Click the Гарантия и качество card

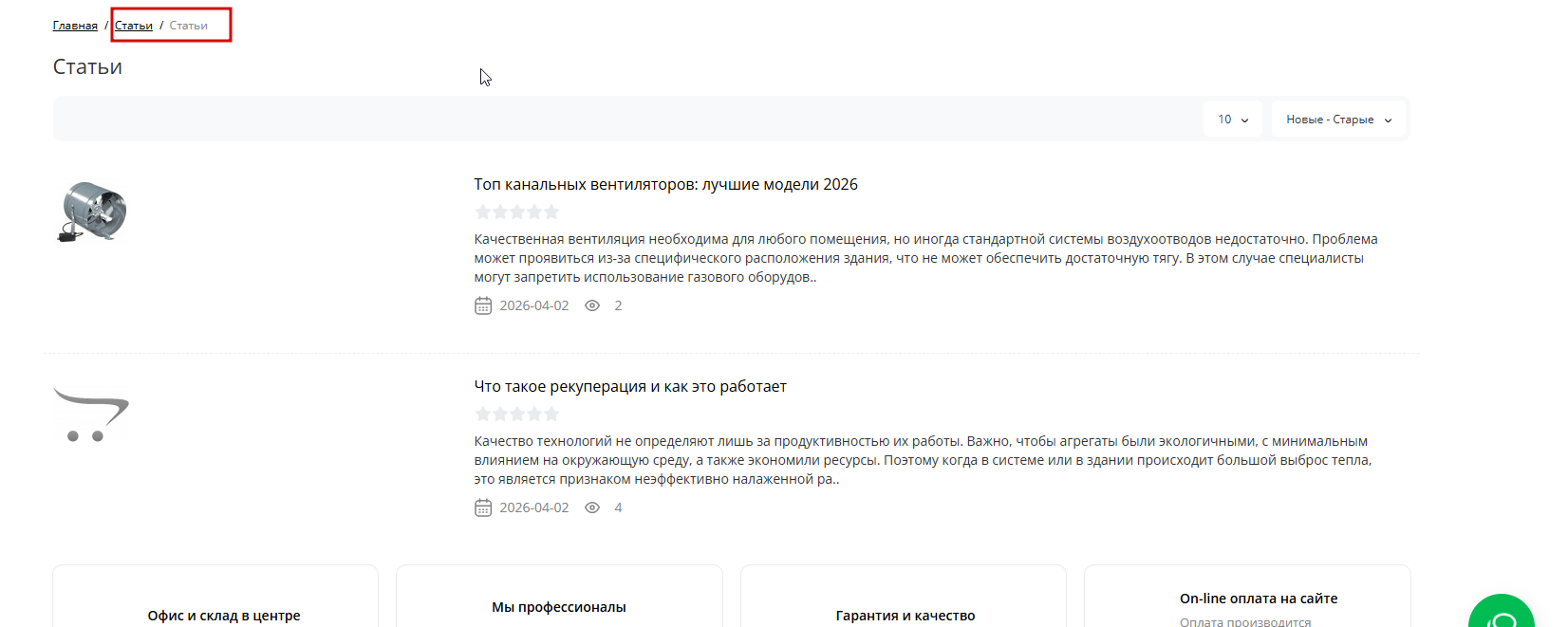pyautogui.click(x=904, y=597)
